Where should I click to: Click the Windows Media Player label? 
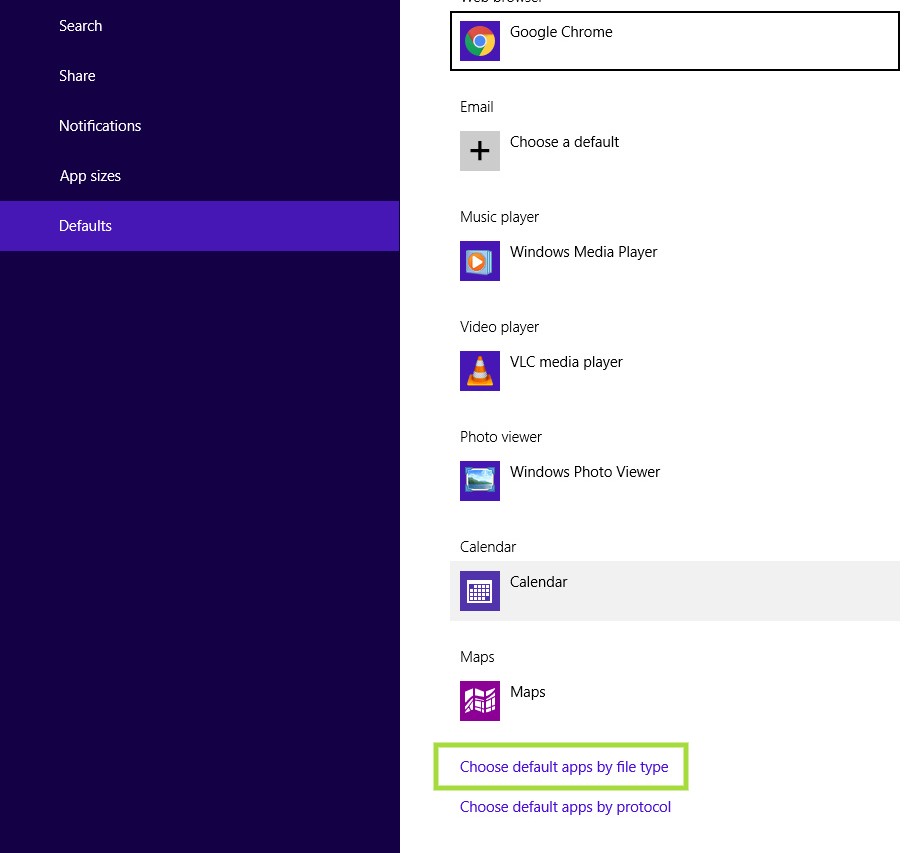point(583,252)
